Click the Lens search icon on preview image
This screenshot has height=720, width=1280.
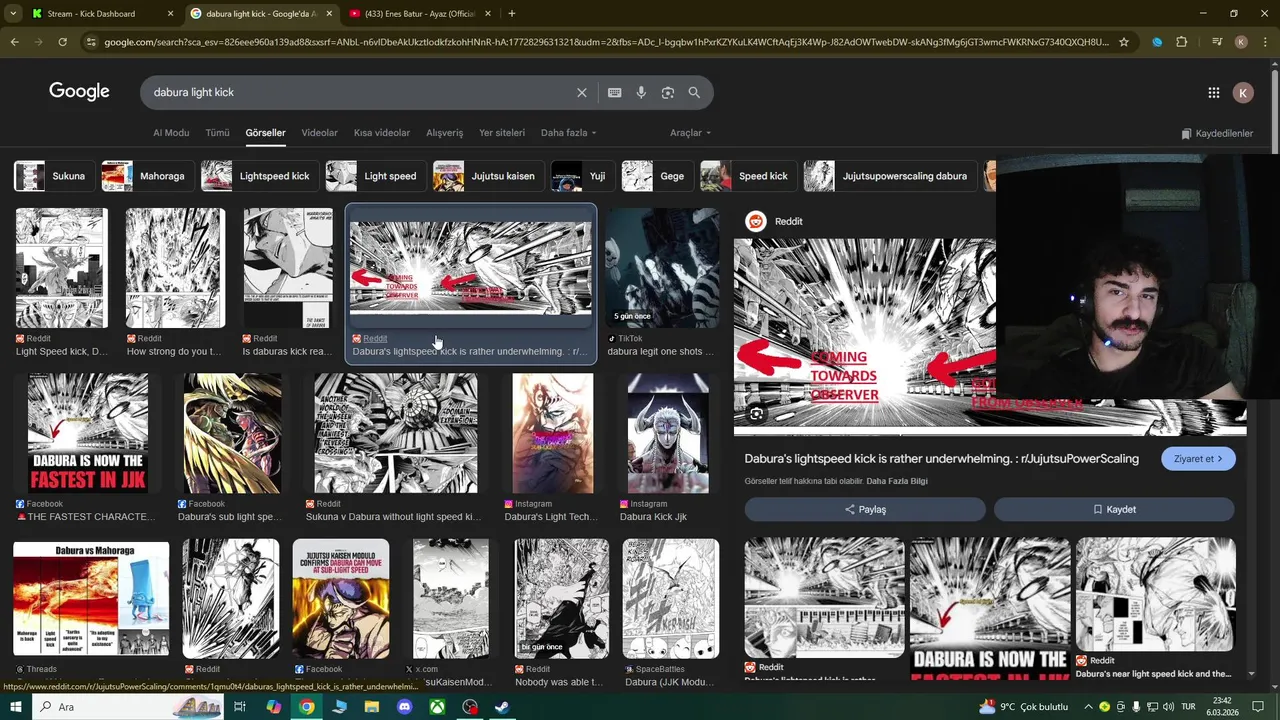pyautogui.click(x=756, y=414)
